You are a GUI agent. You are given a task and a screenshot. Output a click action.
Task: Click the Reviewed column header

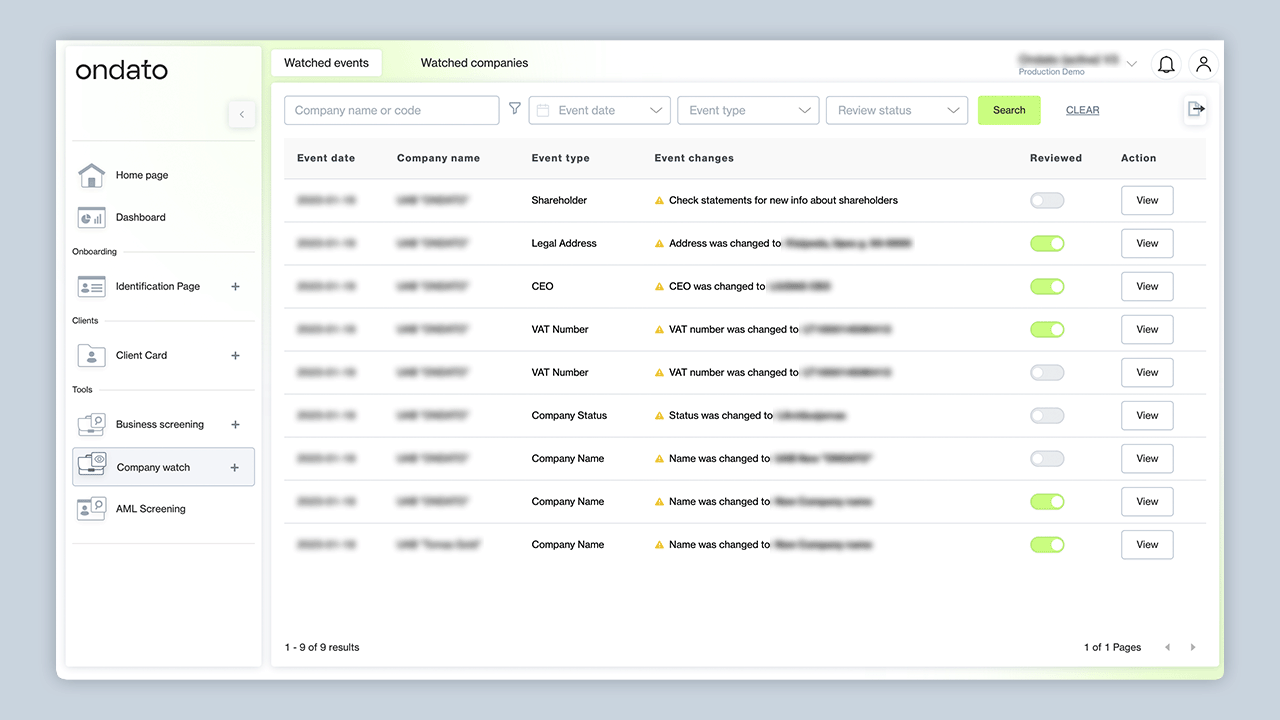coord(1056,158)
